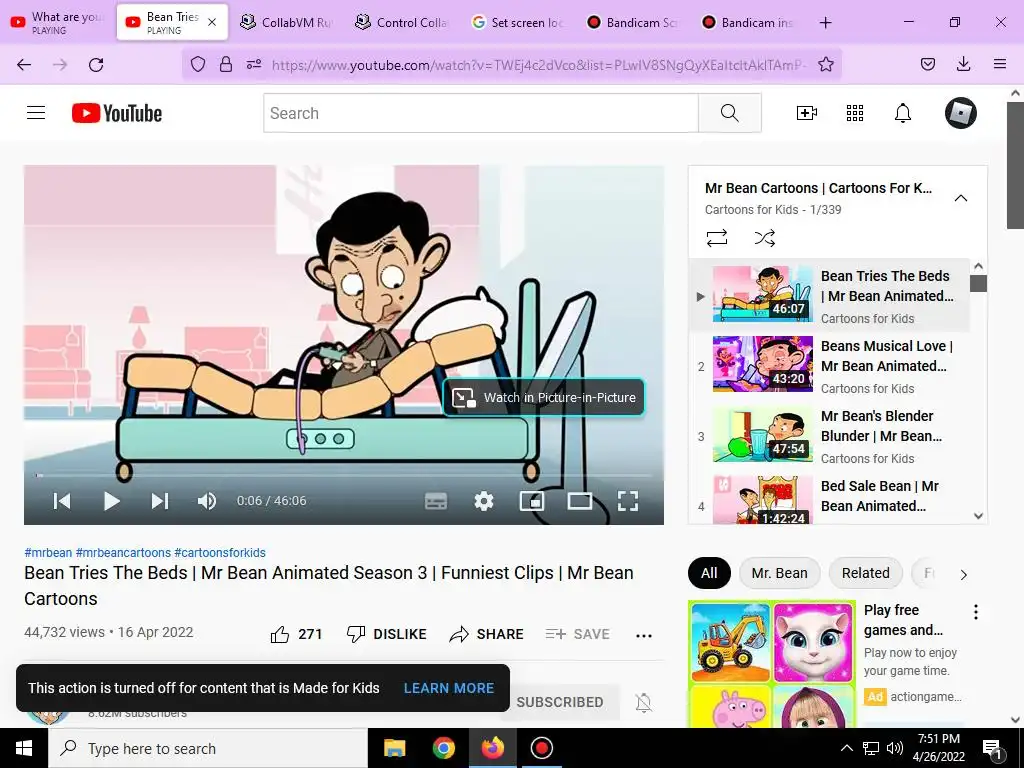Bookmark this page with star
1024x768 pixels.
click(x=825, y=64)
